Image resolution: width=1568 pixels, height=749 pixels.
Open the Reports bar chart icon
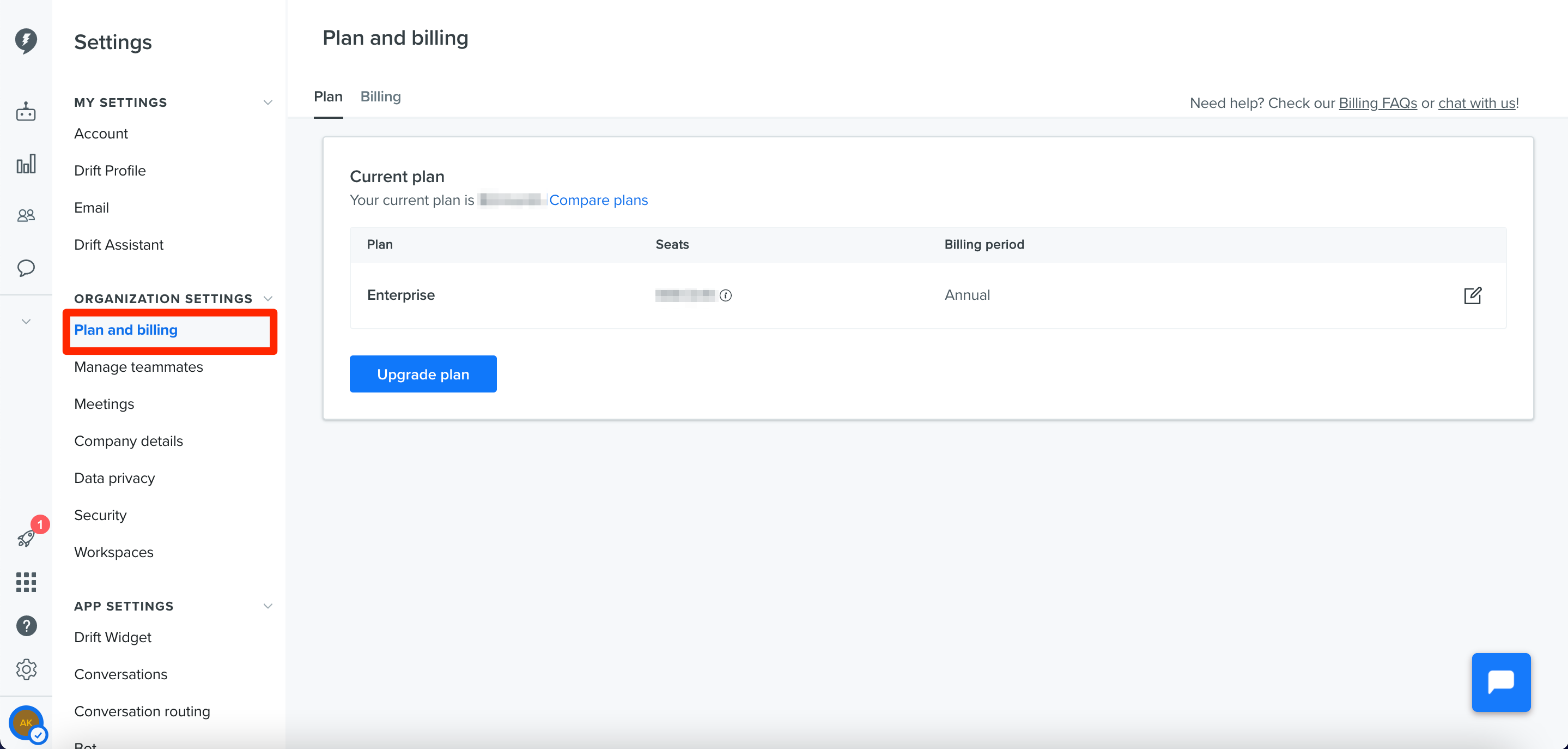[x=26, y=163]
